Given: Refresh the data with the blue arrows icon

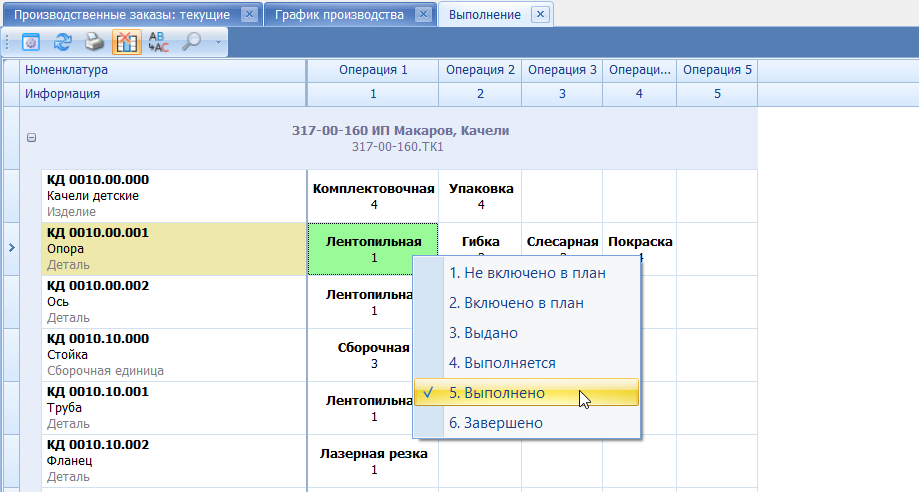Looking at the screenshot, I should click(x=62, y=42).
